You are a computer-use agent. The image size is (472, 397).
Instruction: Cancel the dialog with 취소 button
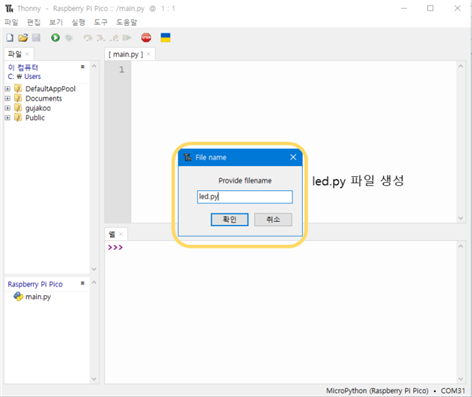273,219
